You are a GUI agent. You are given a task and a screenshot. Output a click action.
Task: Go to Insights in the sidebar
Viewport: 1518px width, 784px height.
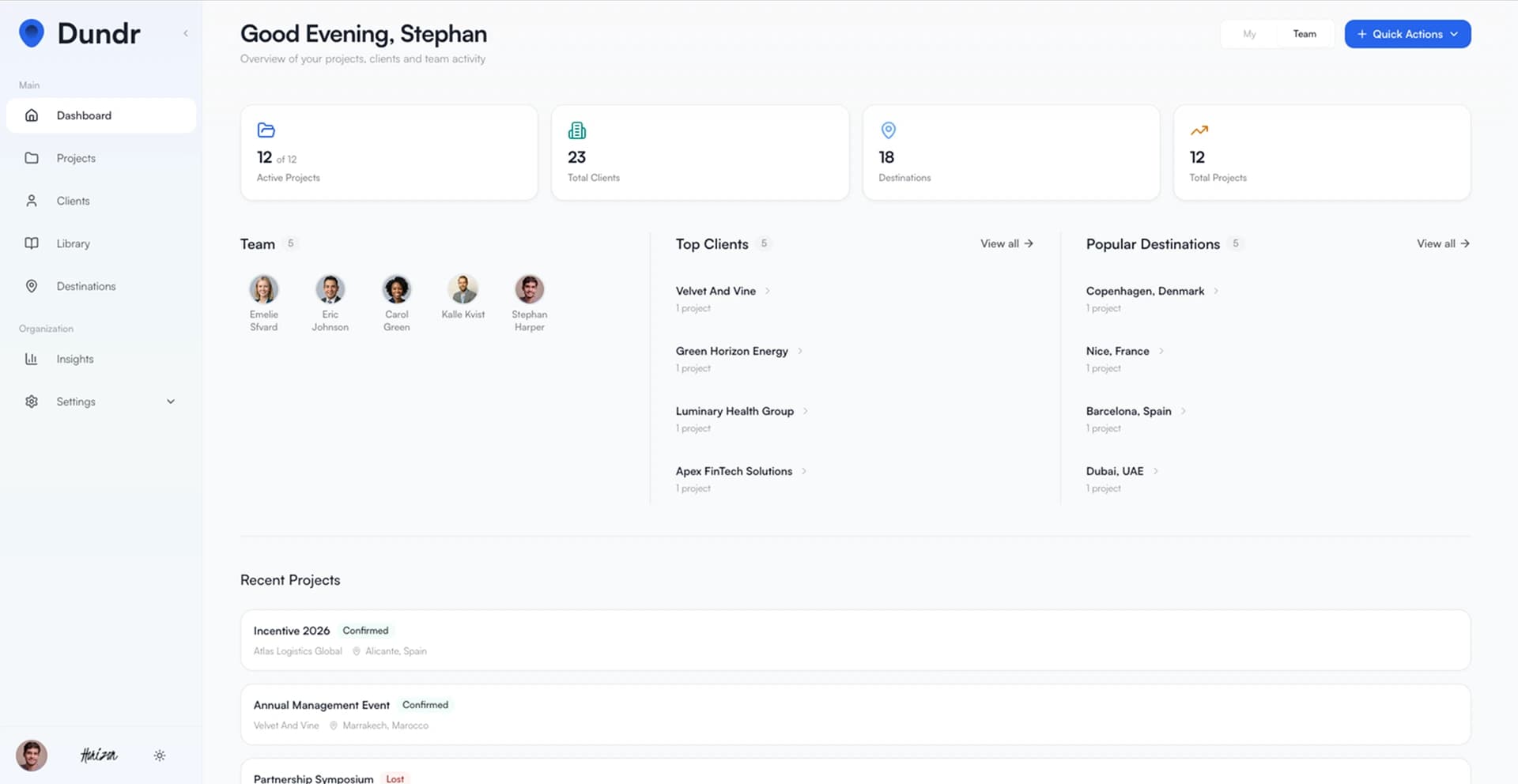pos(101,359)
